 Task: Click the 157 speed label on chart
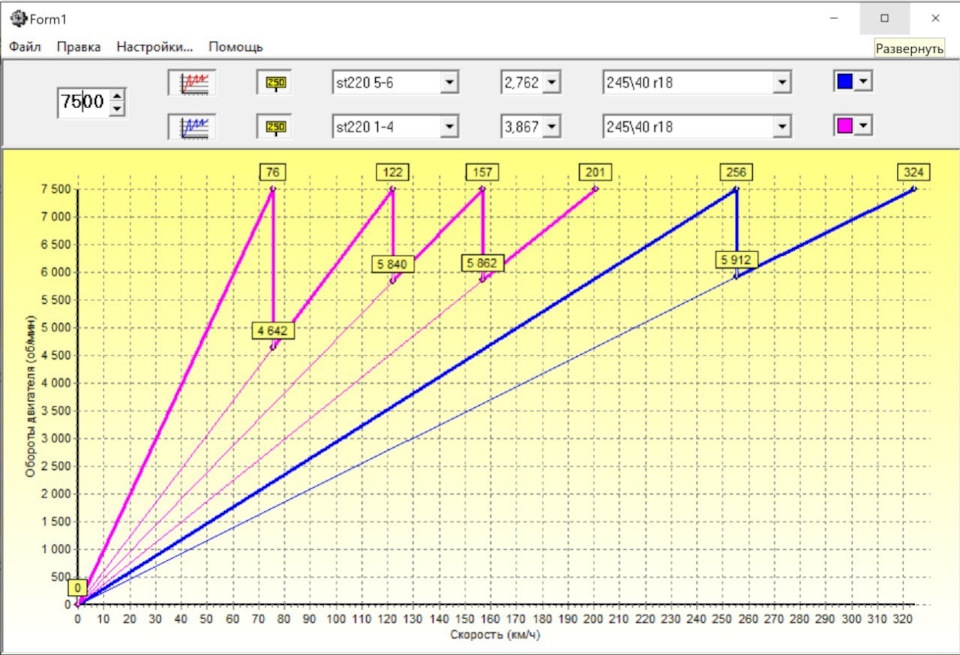tap(482, 173)
